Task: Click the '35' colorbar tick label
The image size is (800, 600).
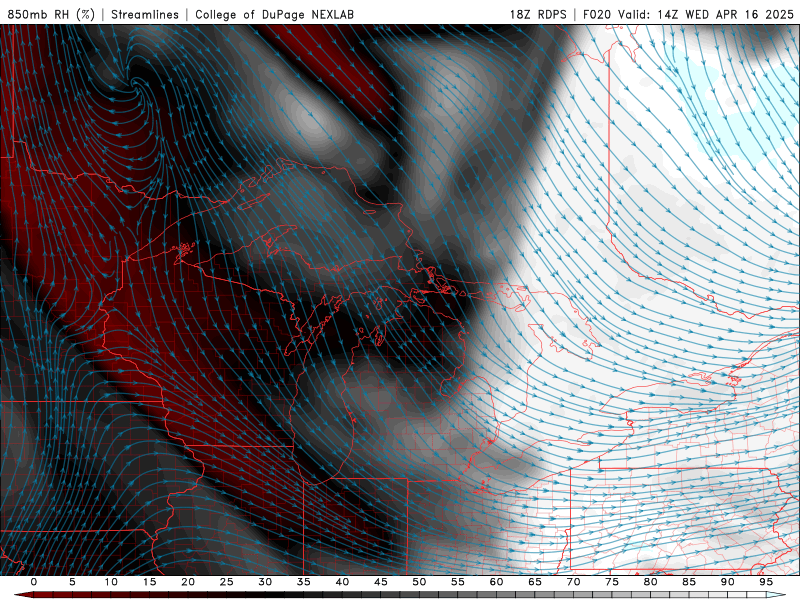Action: [x=304, y=582]
